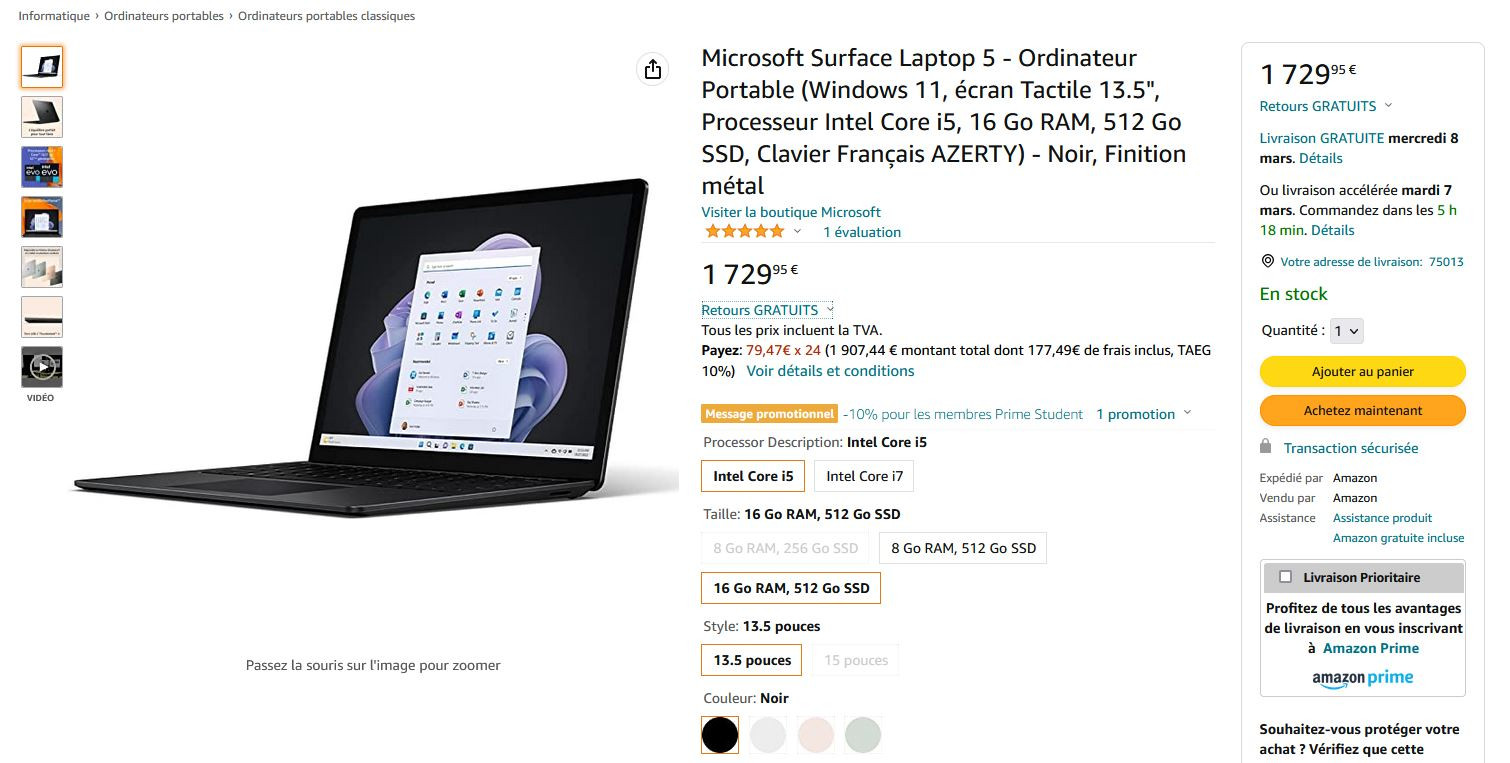Check the Livraison Prioritaire checkbox
The width and height of the screenshot is (1510, 763).
point(1285,577)
